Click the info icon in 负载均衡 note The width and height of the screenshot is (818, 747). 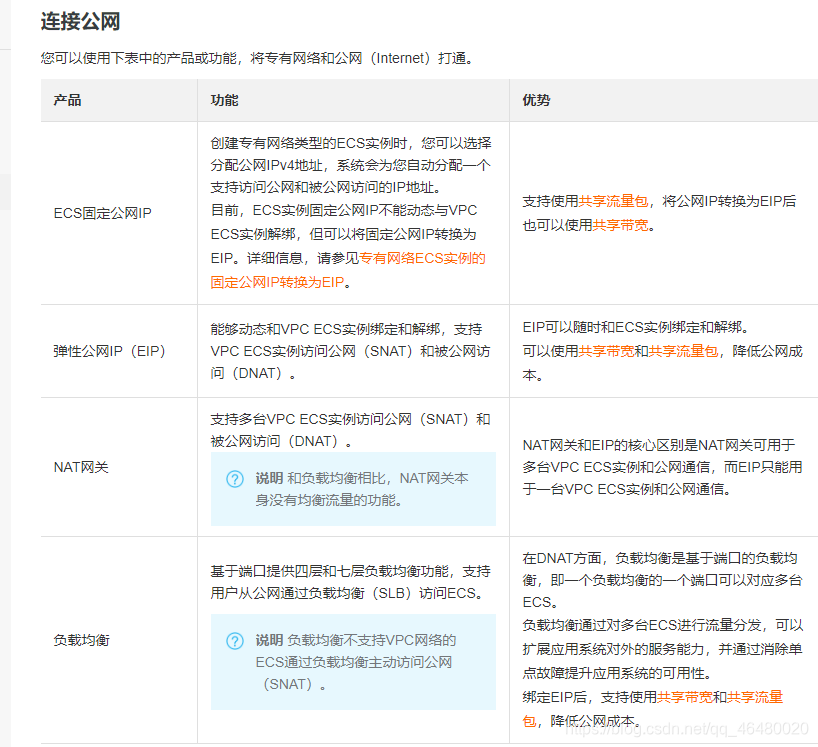pyautogui.click(x=235, y=640)
